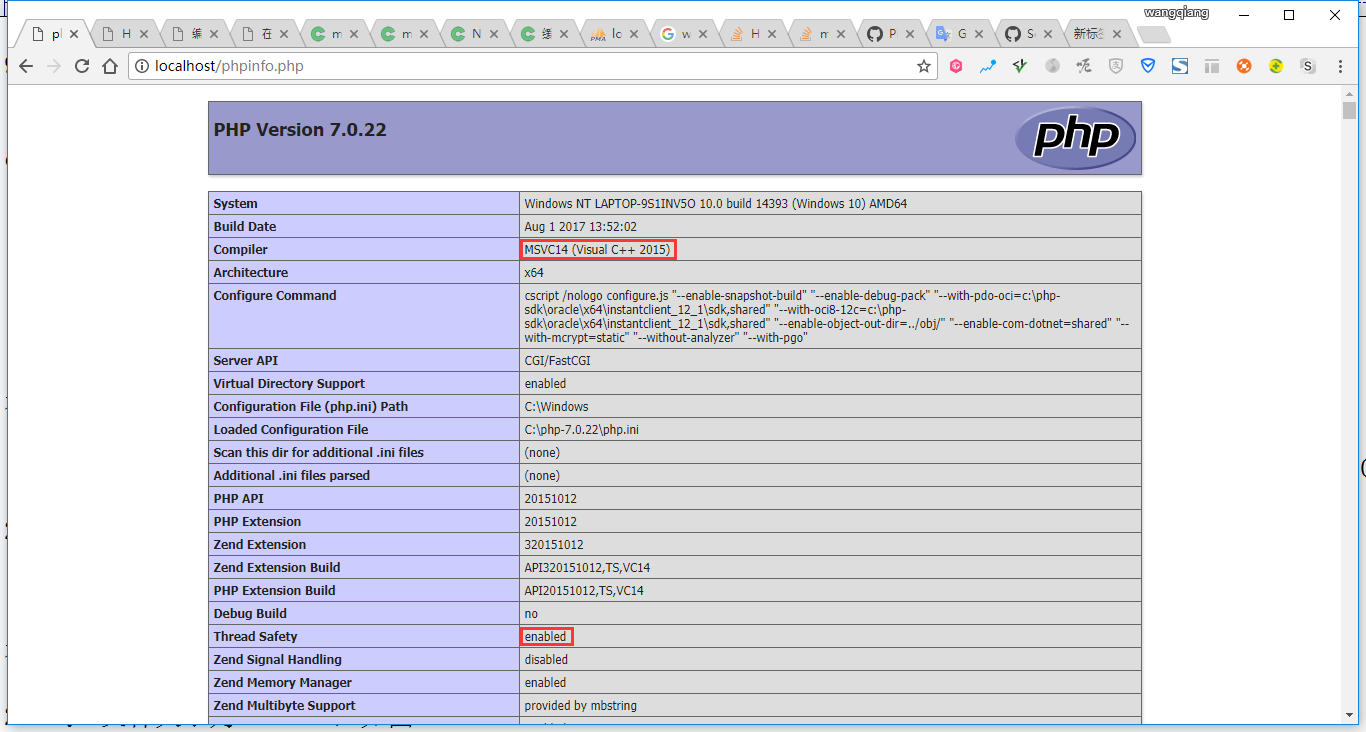The width and height of the screenshot is (1366, 732).
Task: Open a new tab with the blank tab button
Action: pyautogui.click(x=1154, y=35)
